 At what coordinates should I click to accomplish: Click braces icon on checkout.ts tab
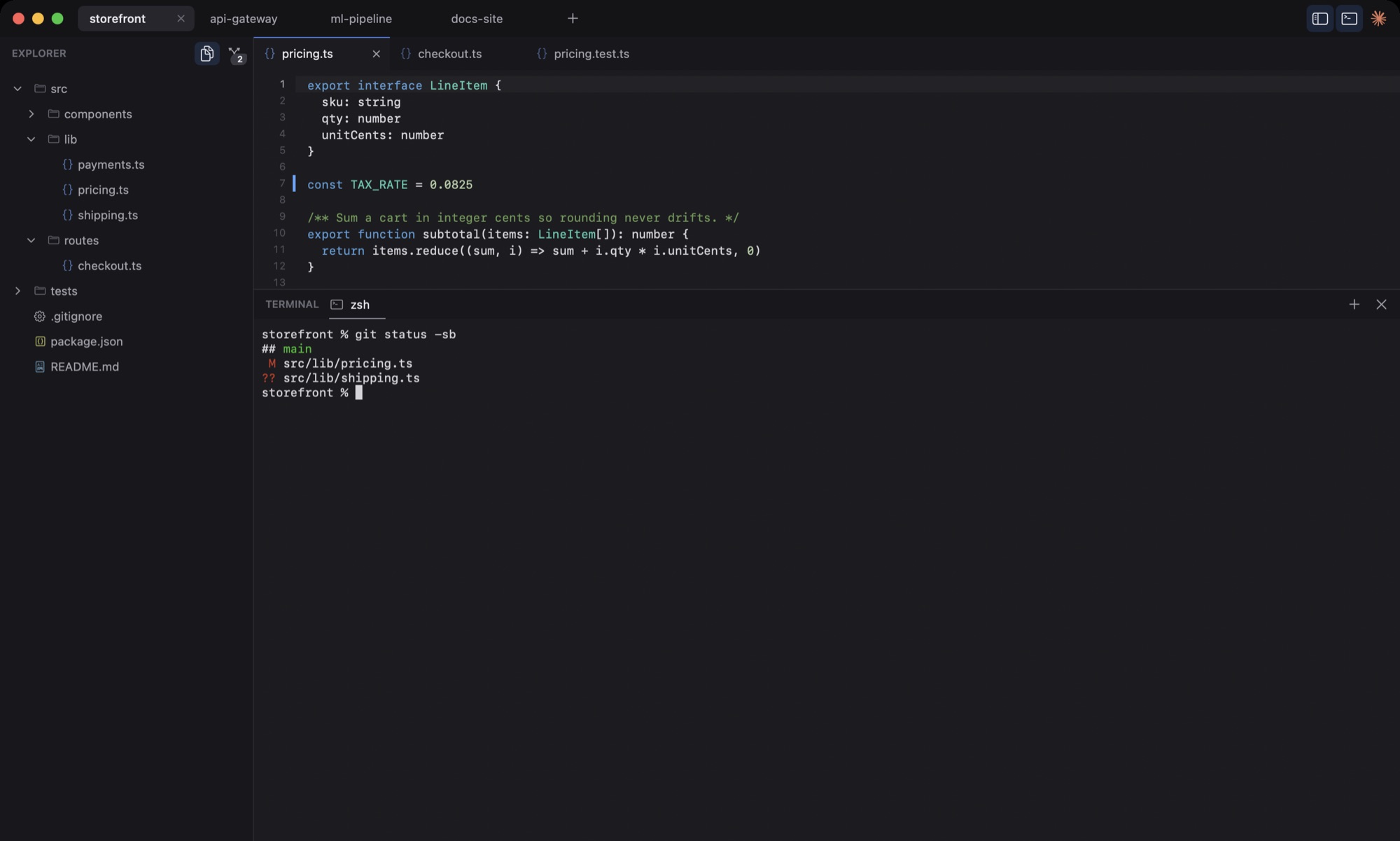405,54
